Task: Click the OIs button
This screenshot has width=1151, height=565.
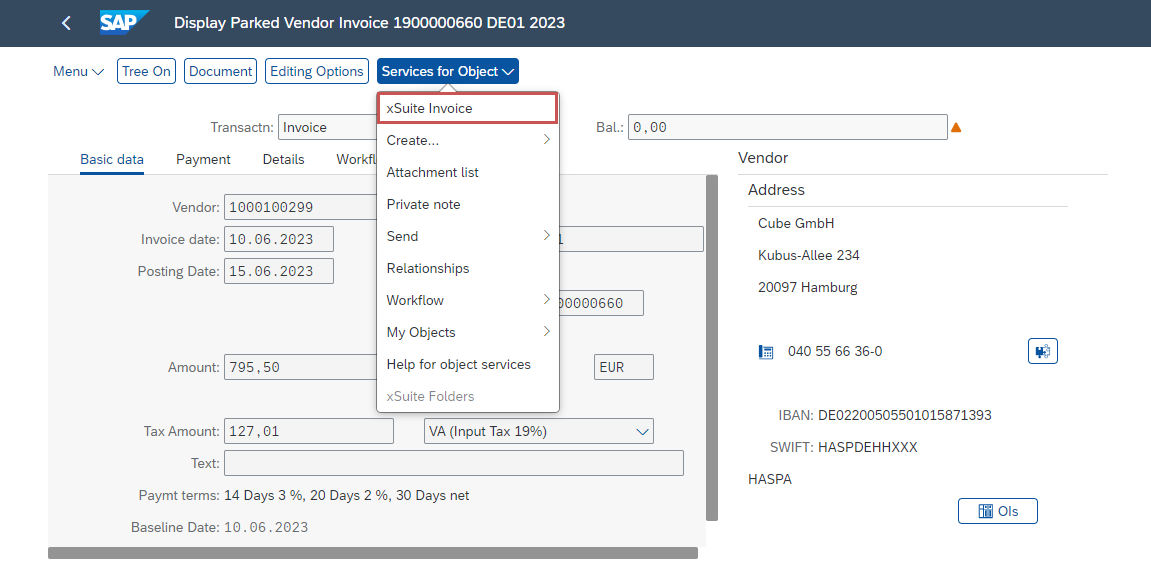Action: point(997,511)
